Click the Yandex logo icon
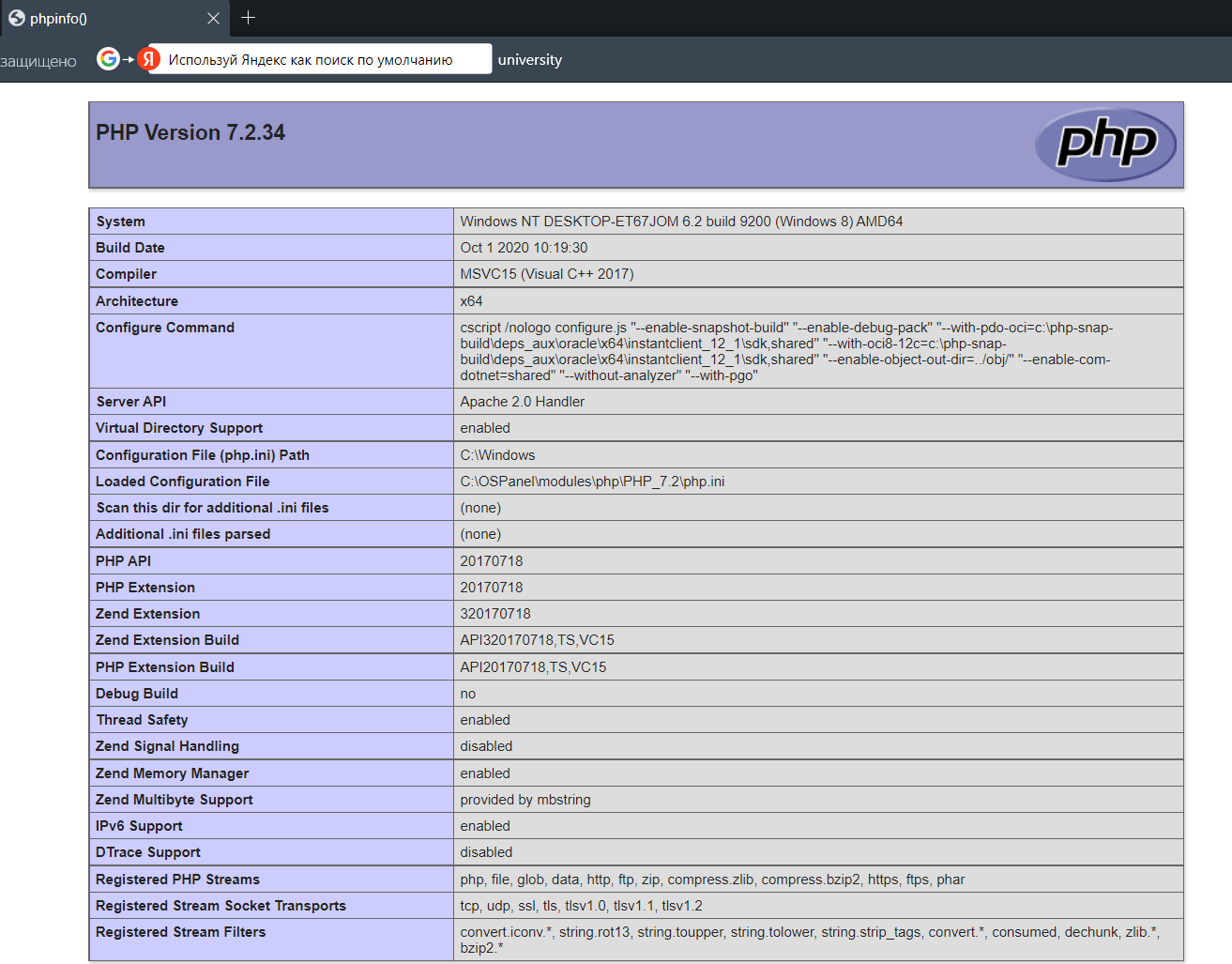Viewport: 1232px width, 964px height. pyautogui.click(x=148, y=59)
